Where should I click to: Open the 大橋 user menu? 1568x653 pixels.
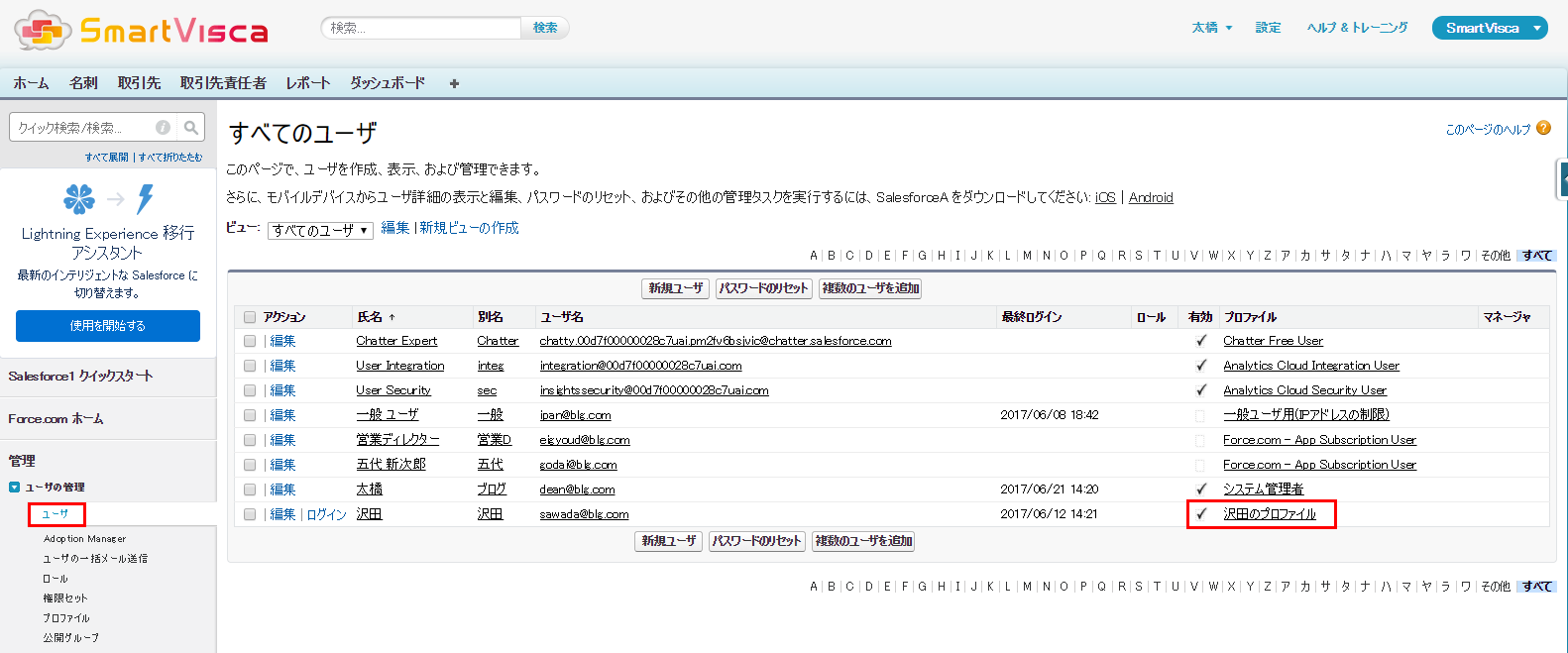tap(1211, 28)
